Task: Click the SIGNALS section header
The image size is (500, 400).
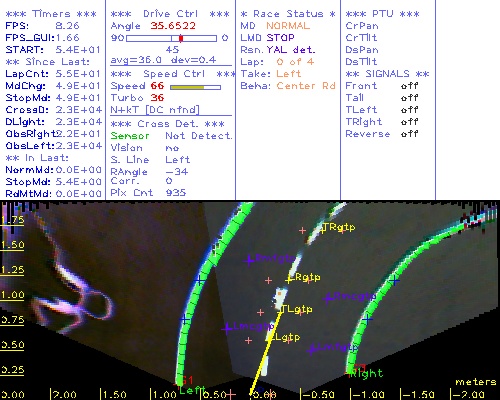Action: point(387,74)
